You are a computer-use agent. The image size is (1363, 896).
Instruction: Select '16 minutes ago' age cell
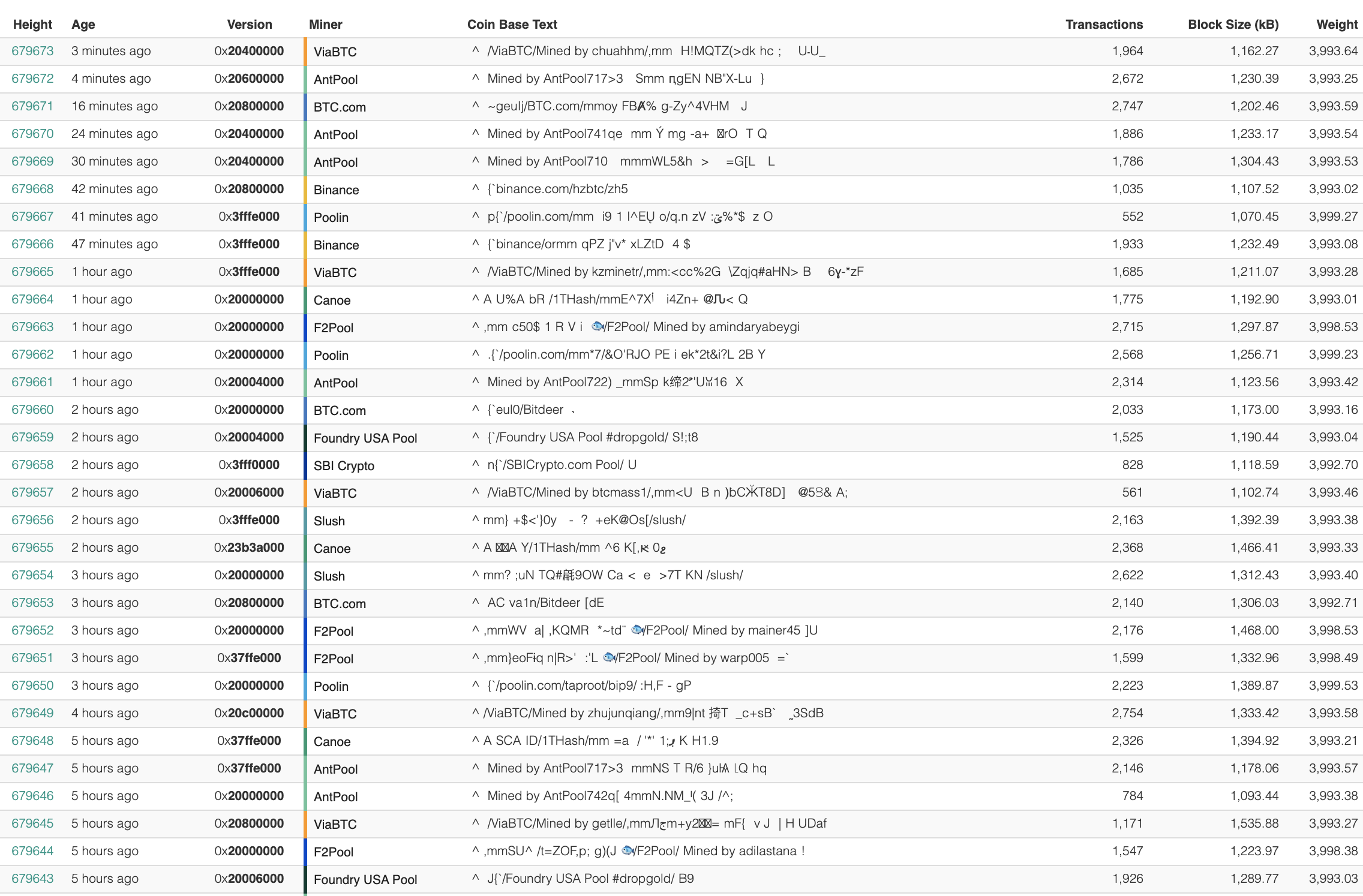click(x=115, y=106)
